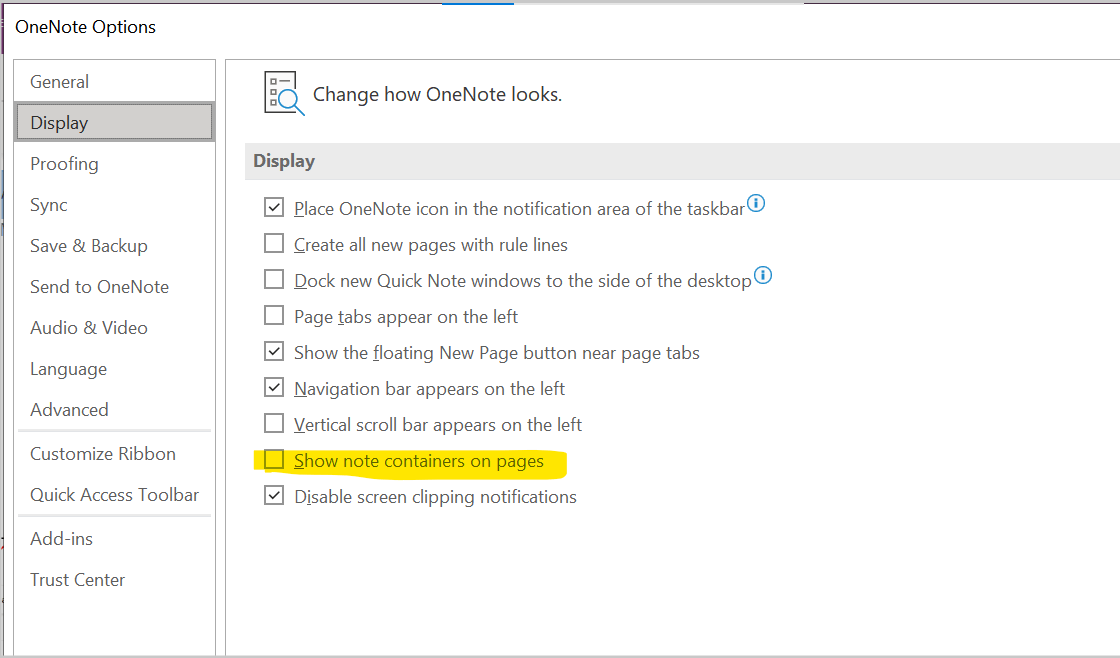Select Trust Center settings
Screen dimensions: 1120x658
[x=77, y=579]
